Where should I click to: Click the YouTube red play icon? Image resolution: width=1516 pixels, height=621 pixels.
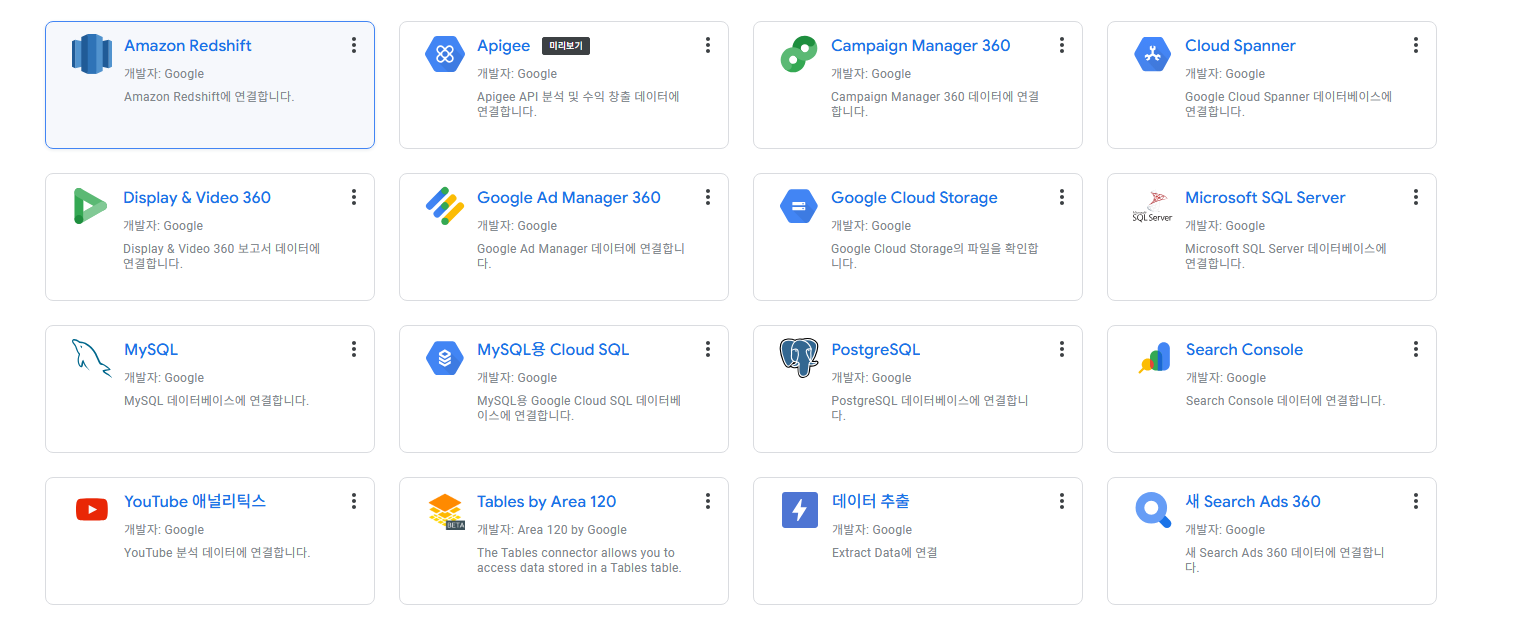click(x=91, y=510)
